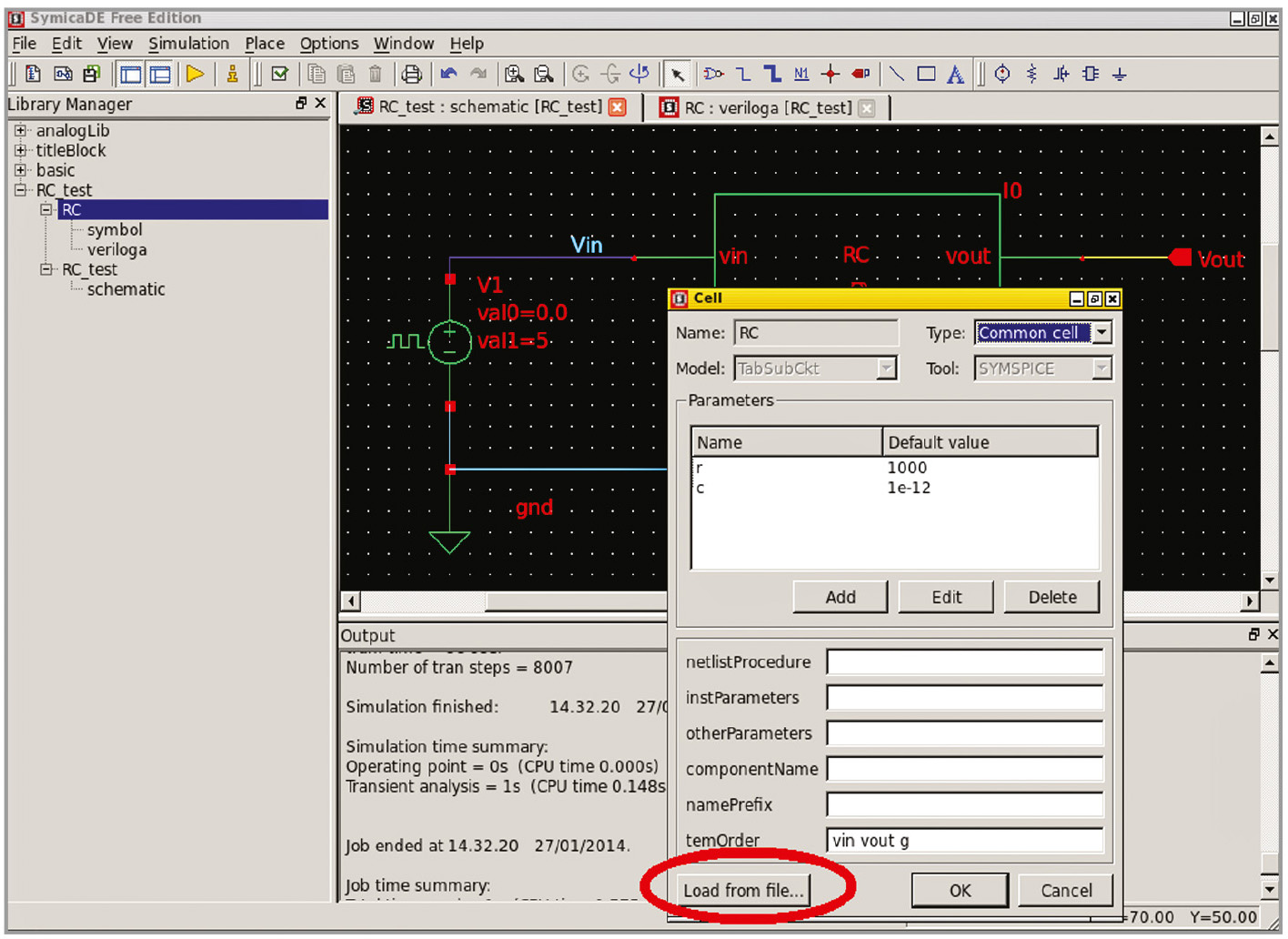1288x939 pixels.
Task: Click the zoom in magnifier icon
Action: pyautogui.click(x=515, y=75)
